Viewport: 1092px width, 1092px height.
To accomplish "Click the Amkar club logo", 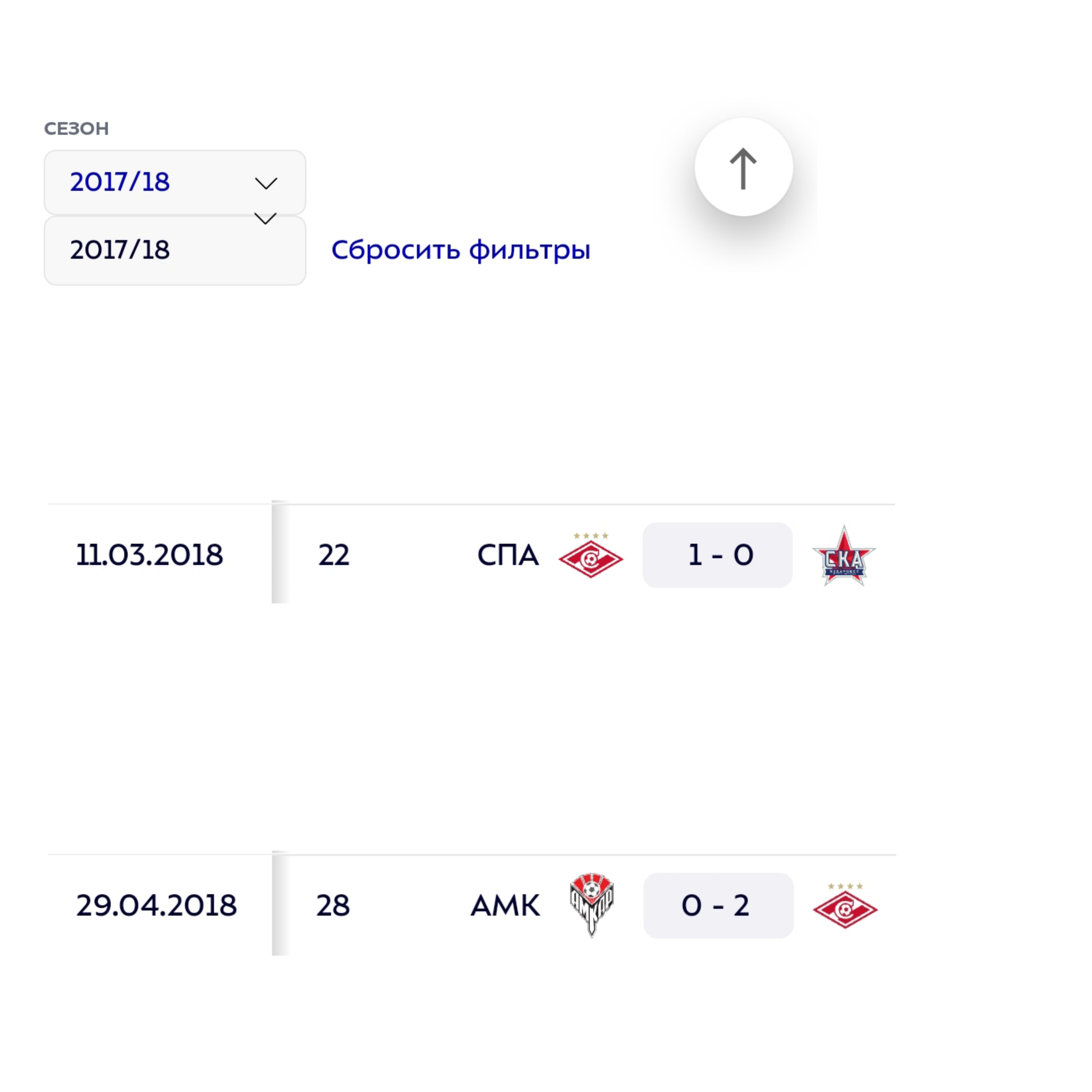I will [591, 905].
